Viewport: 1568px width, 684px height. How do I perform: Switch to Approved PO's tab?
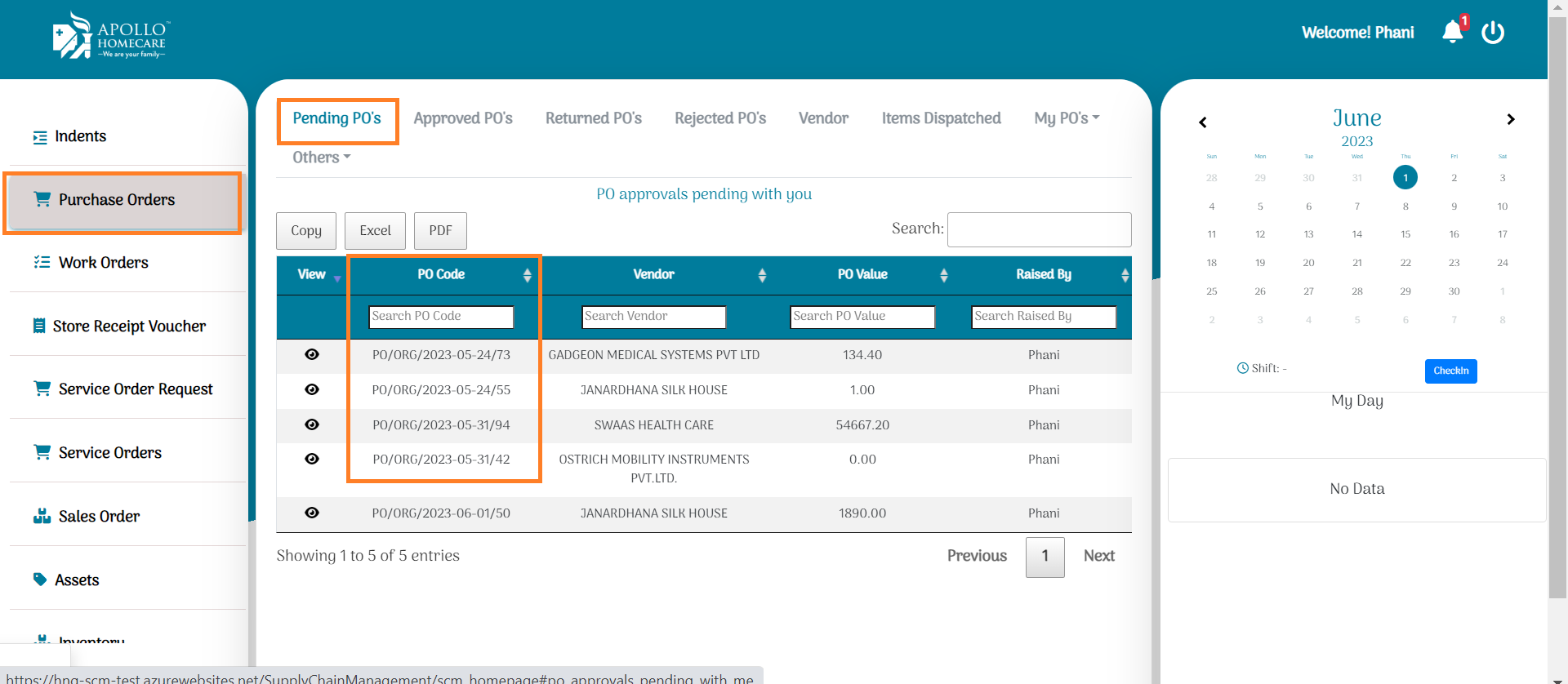(x=463, y=118)
